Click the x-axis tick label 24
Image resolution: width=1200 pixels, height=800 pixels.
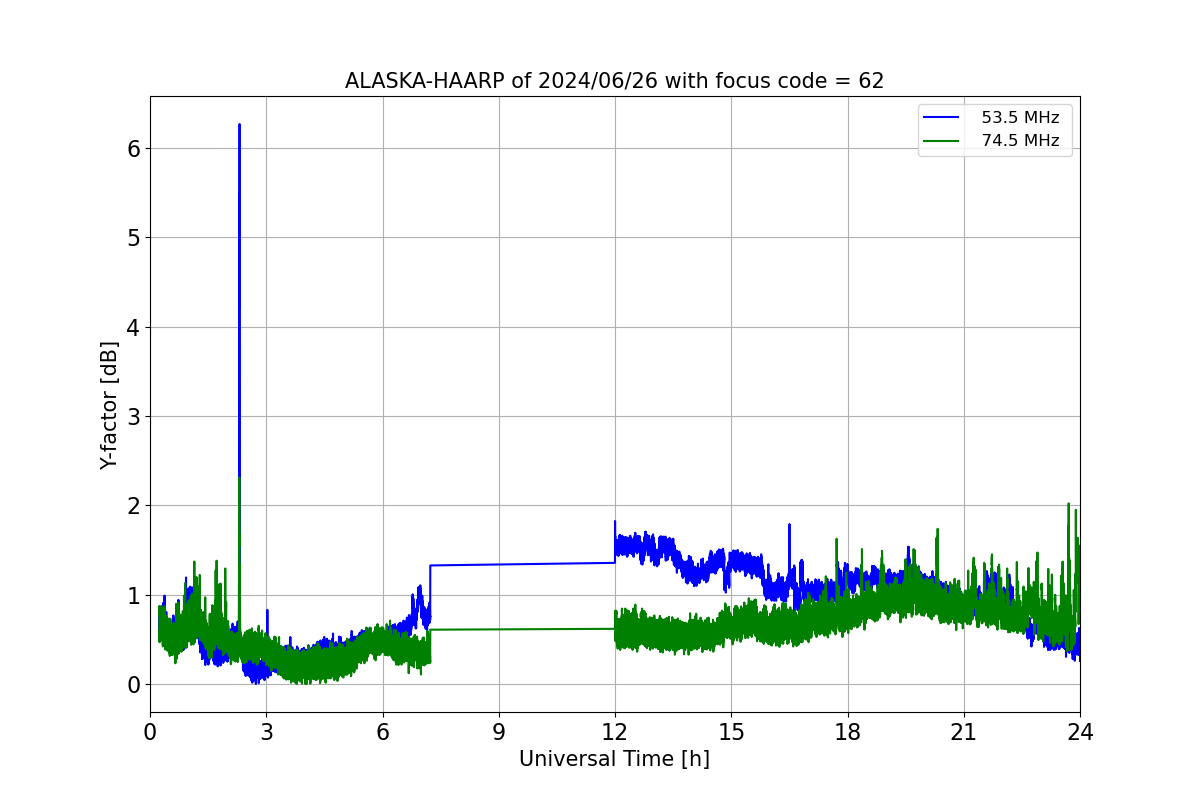coord(1080,732)
